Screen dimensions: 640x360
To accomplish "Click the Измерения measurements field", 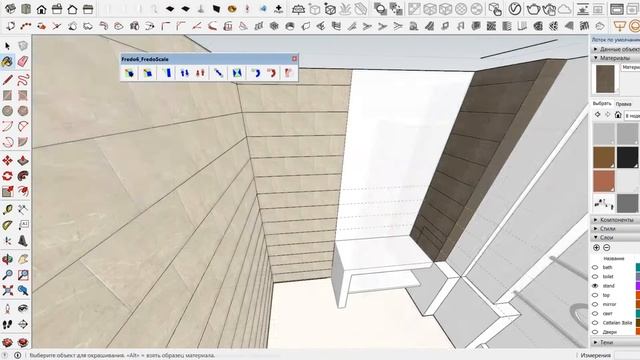I will pyautogui.click(x=627, y=355).
